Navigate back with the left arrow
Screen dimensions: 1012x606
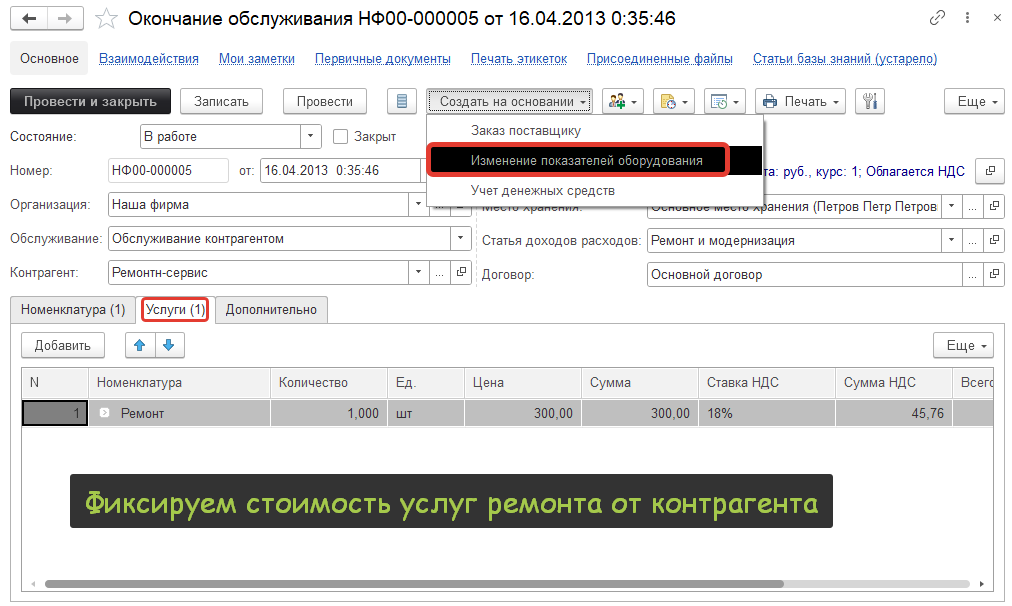click(31, 19)
